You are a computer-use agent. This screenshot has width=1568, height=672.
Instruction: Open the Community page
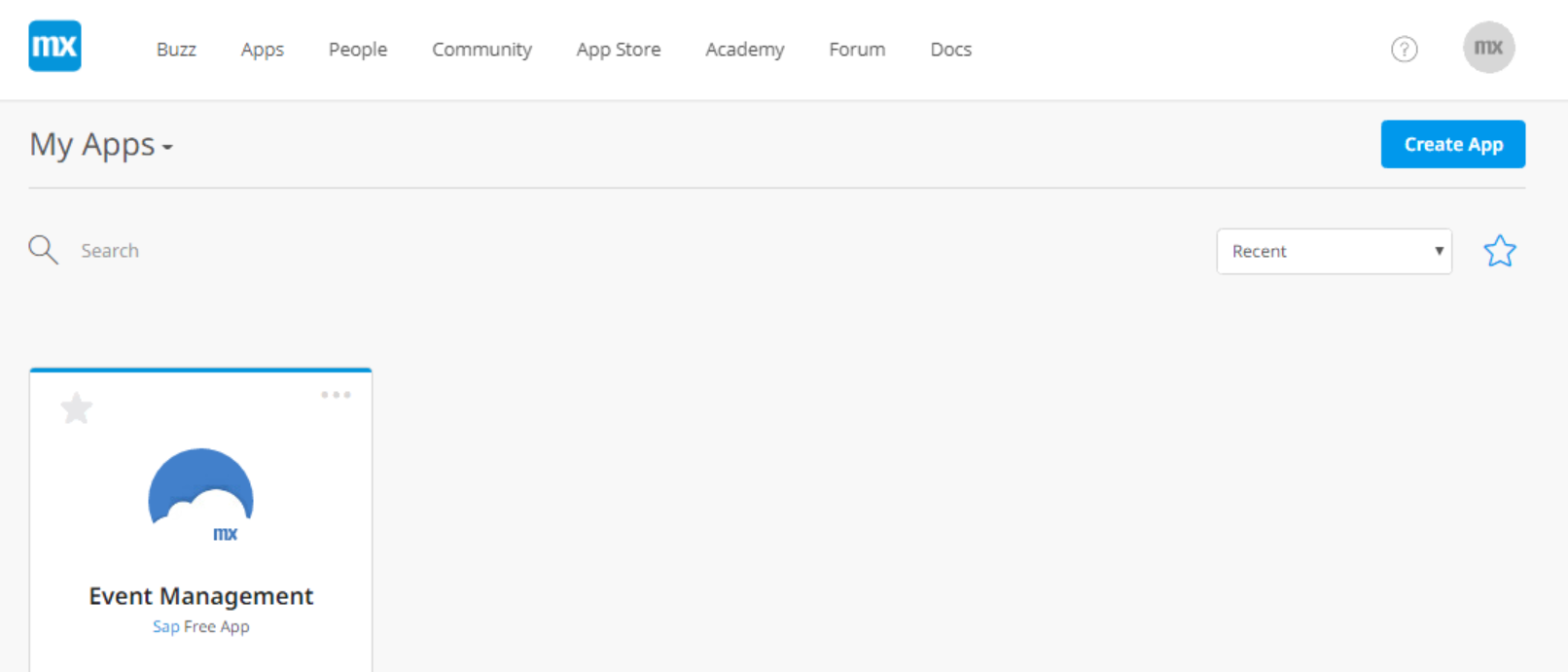coord(481,50)
